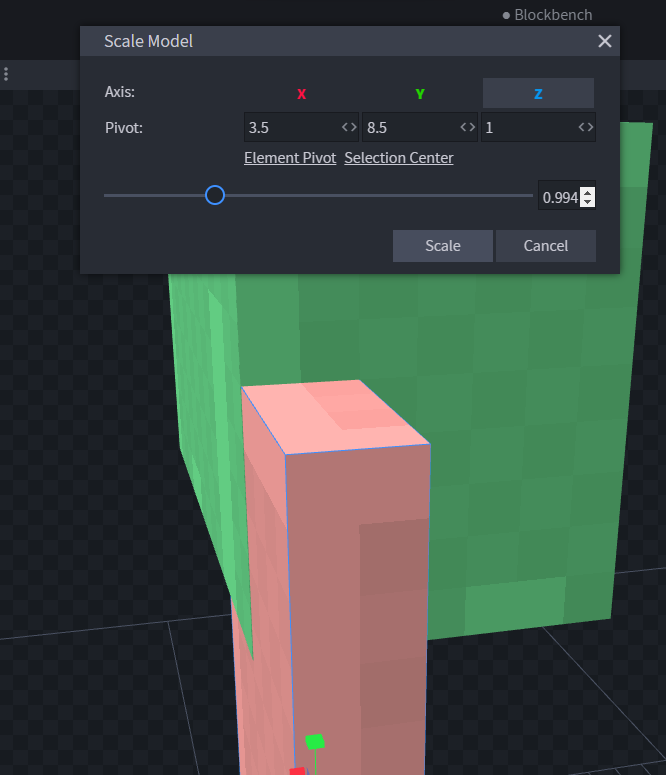Toggle the X axis option
The height and width of the screenshot is (775, 666).
pos(302,93)
